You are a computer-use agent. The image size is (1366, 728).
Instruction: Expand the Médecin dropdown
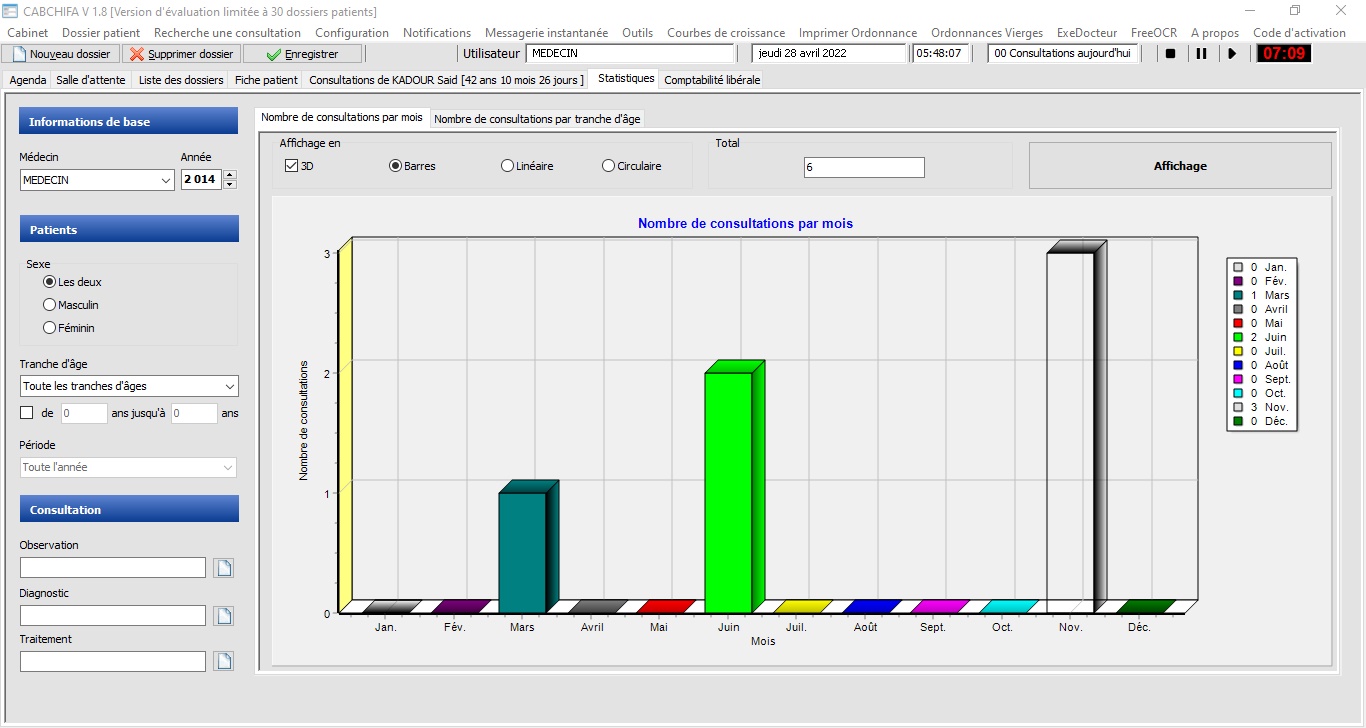tap(165, 181)
